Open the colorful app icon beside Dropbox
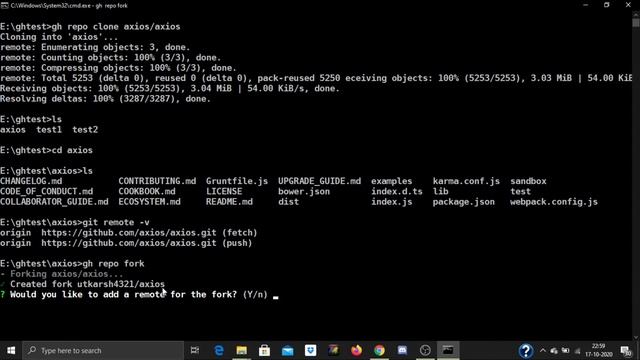This screenshot has height=360, width=640. (x=333, y=350)
